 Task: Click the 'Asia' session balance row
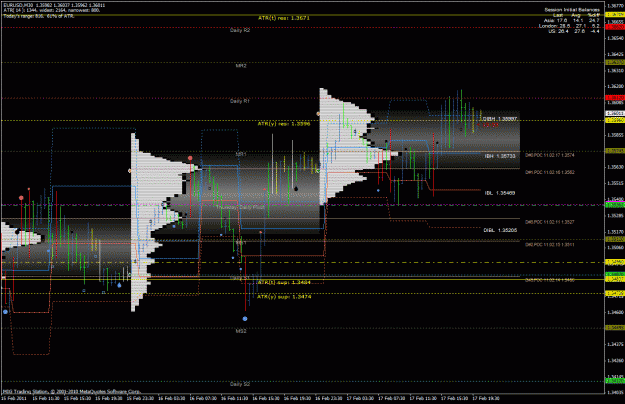[x=572, y=20]
